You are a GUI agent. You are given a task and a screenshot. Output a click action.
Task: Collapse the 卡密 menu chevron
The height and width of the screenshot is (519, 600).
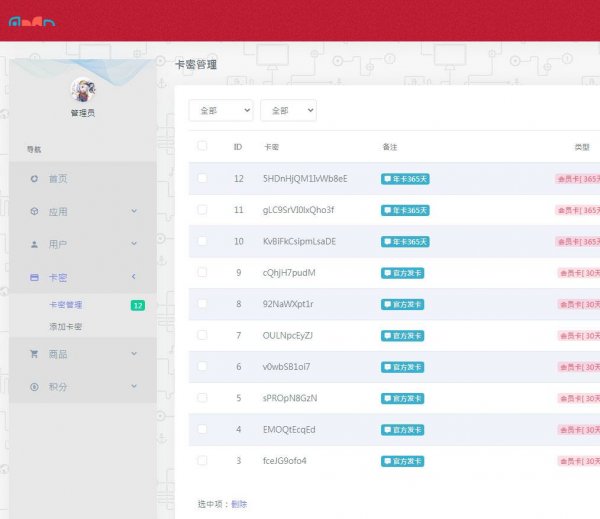(134, 276)
